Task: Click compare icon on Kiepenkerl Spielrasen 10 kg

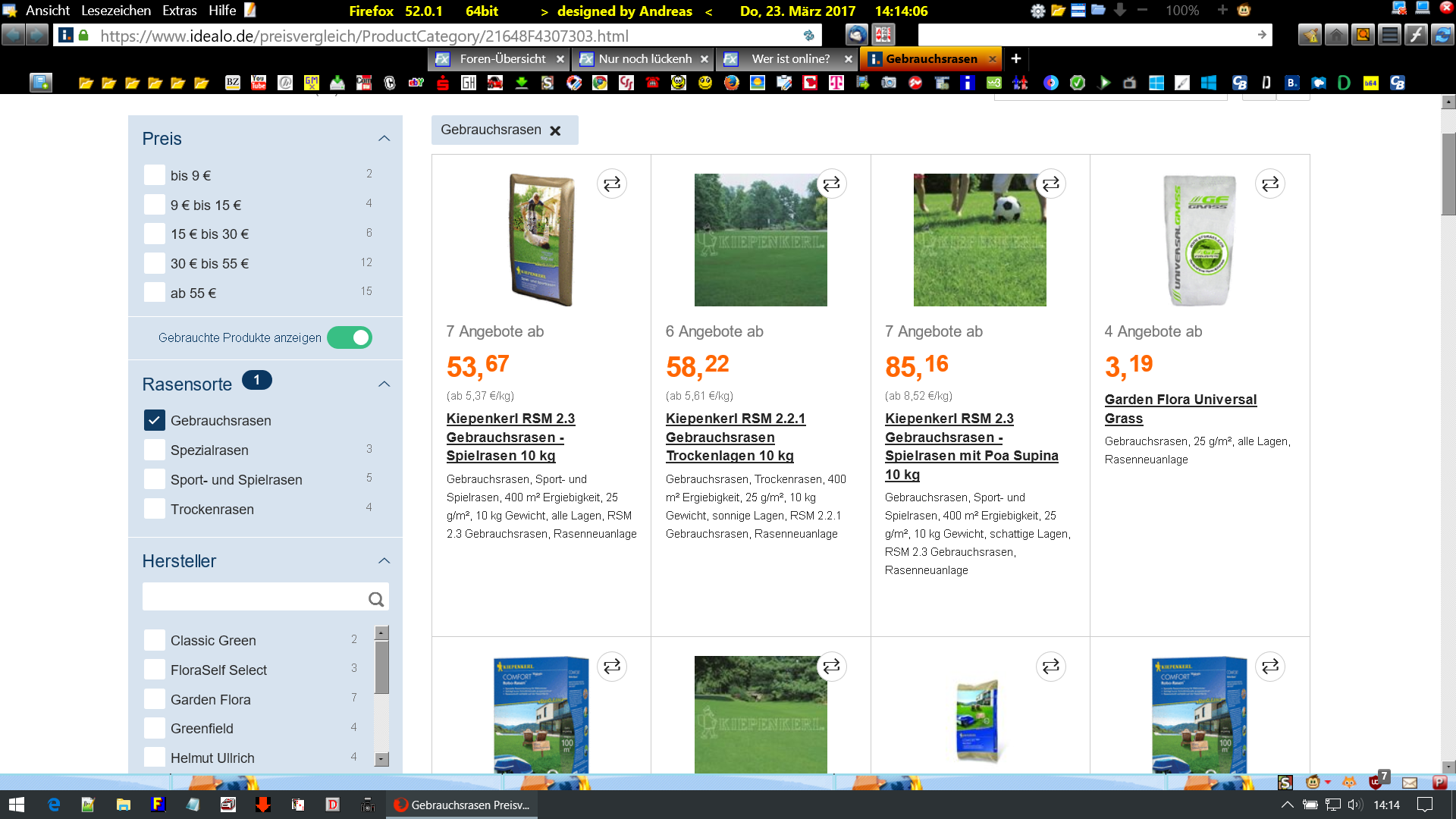Action: pyautogui.click(x=611, y=184)
